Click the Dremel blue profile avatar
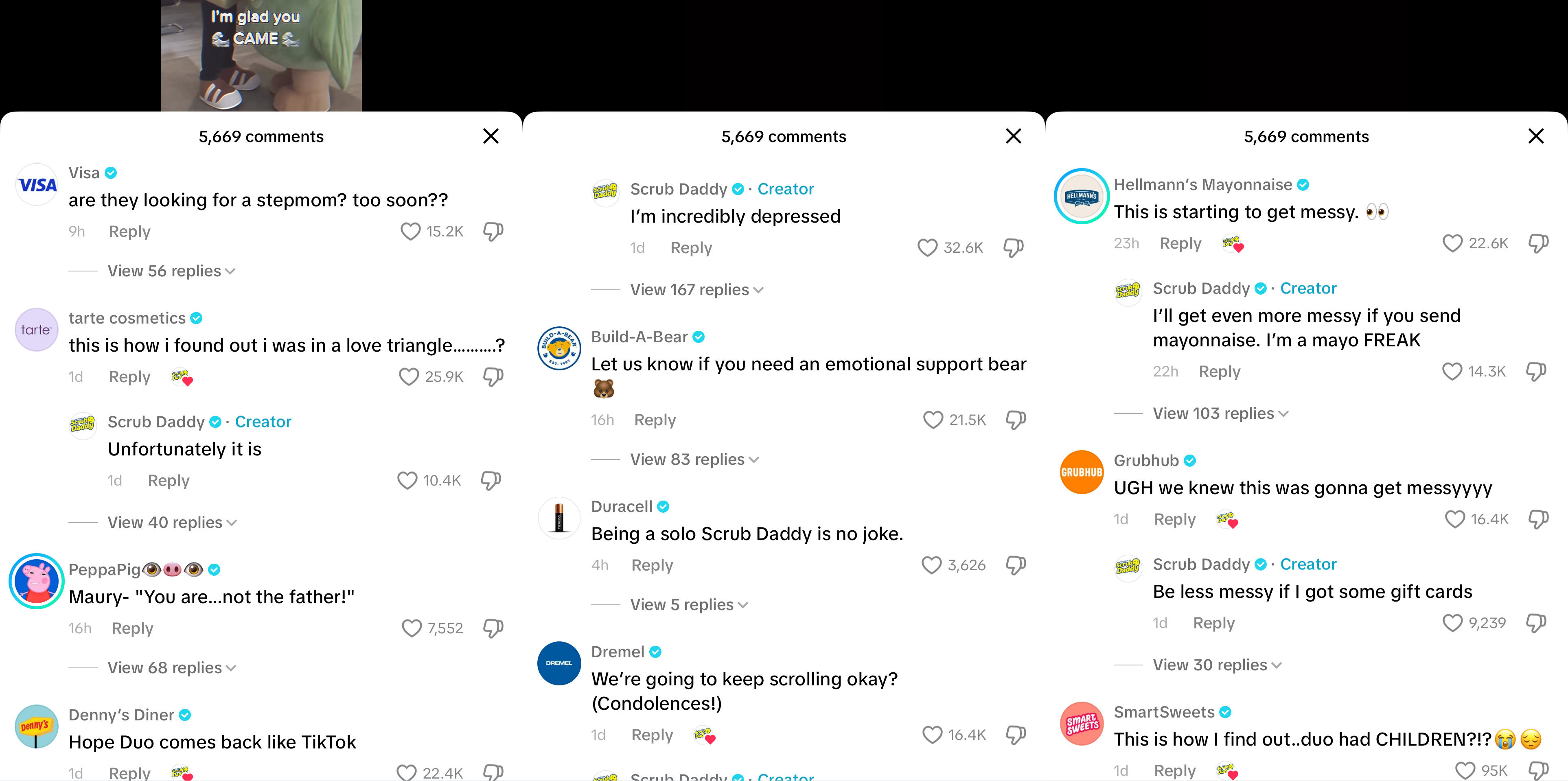The height and width of the screenshot is (781, 1568). 559,663
